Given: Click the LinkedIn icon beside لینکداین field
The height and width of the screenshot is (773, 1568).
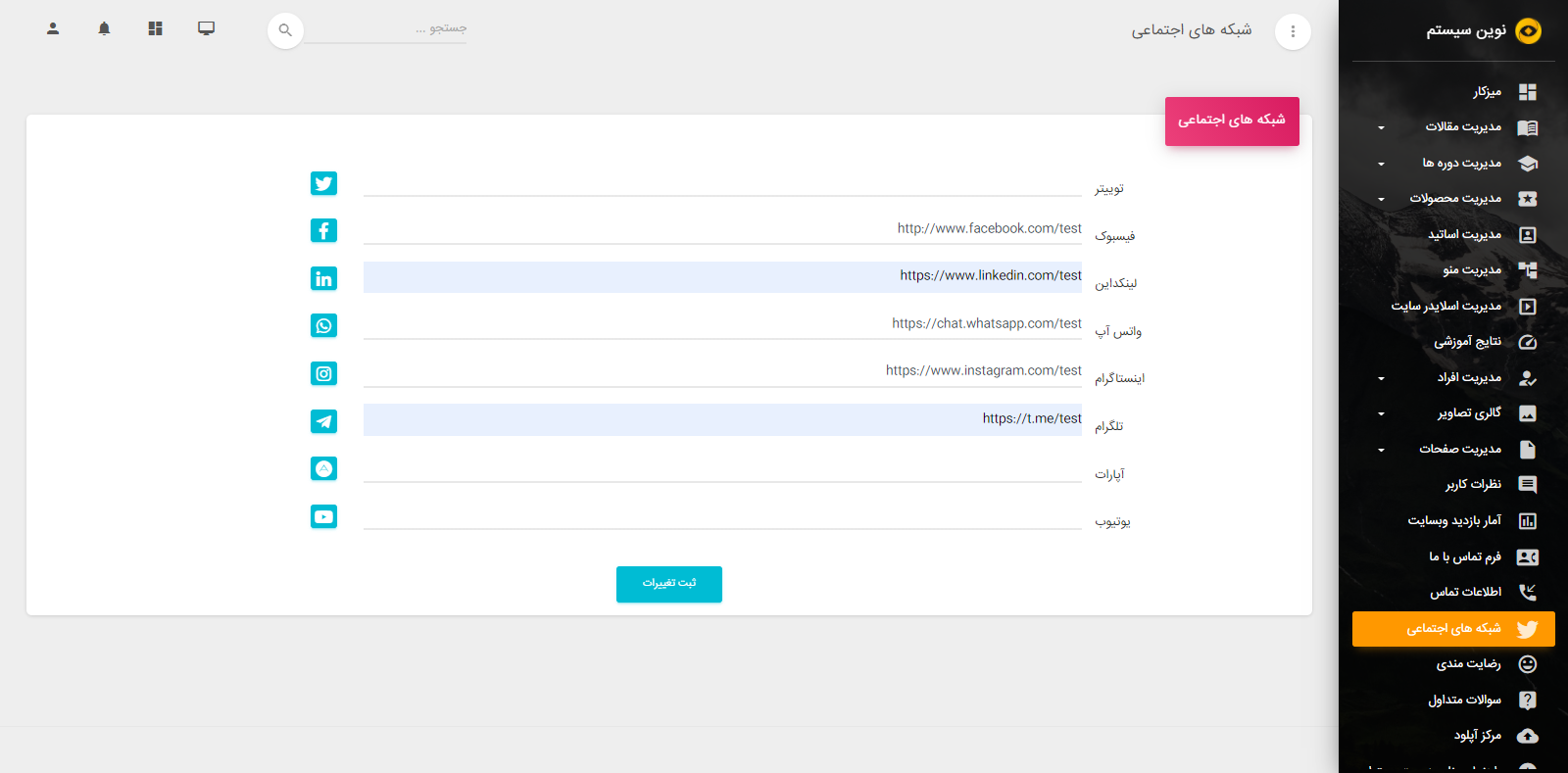Looking at the screenshot, I should (x=323, y=278).
